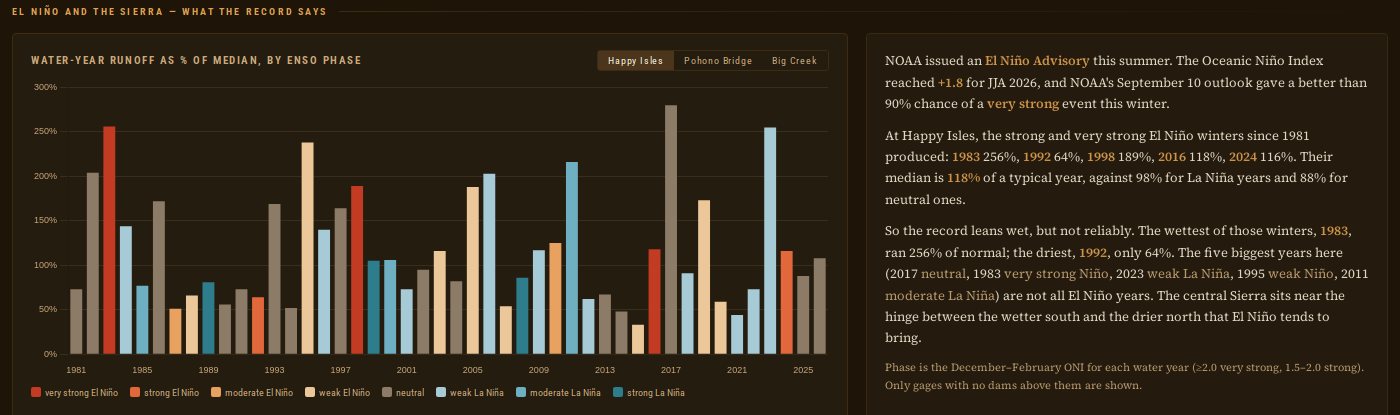Image resolution: width=1400 pixels, height=415 pixels.
Task: Click the very strong El Niño legend swatch
Action: click(37, 393)
